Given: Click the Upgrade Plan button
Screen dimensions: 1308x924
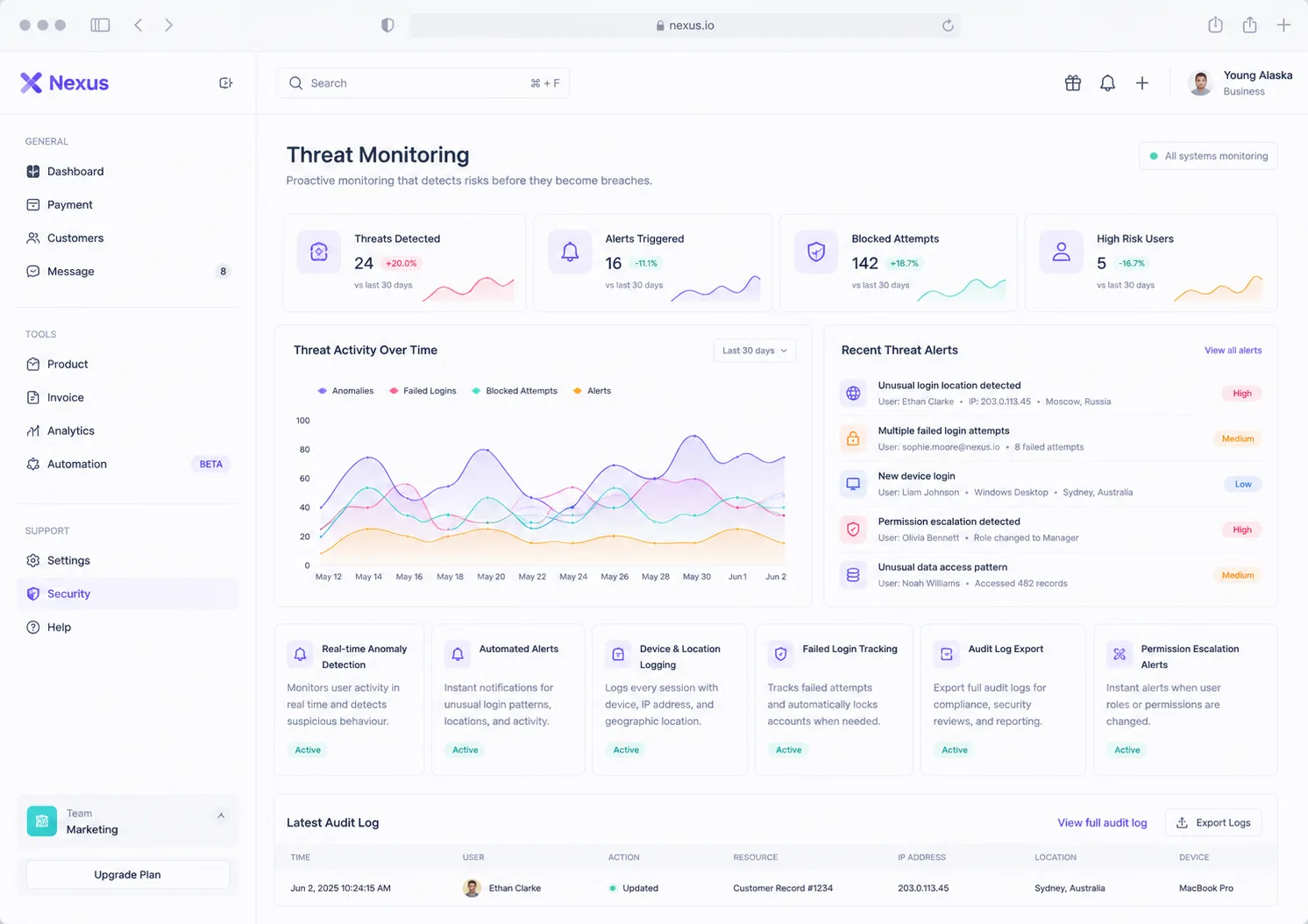Looking at the screenshot, I should [x=128, y=874].
